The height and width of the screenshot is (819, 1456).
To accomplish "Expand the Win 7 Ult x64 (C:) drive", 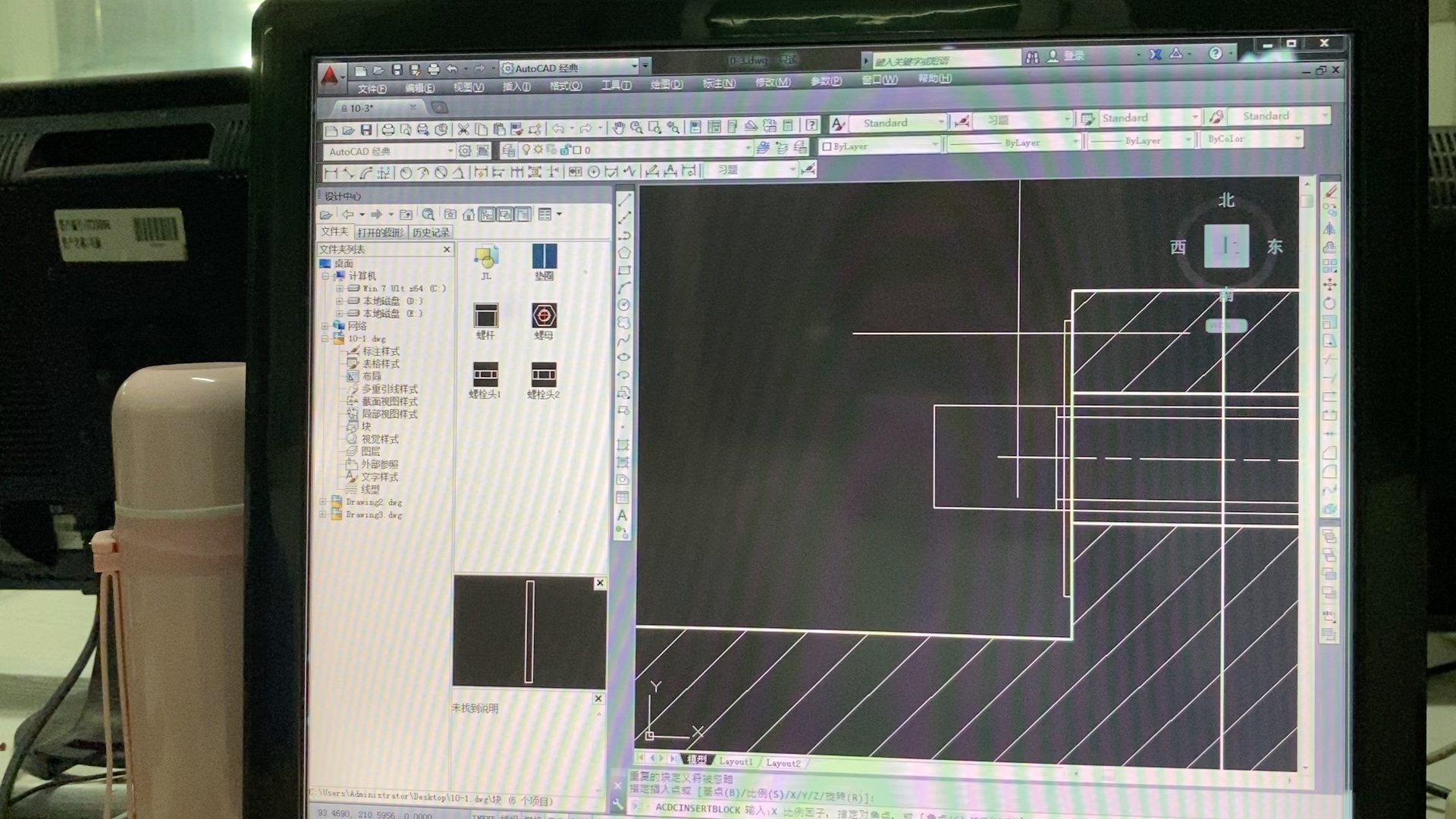I will (340, 289).
